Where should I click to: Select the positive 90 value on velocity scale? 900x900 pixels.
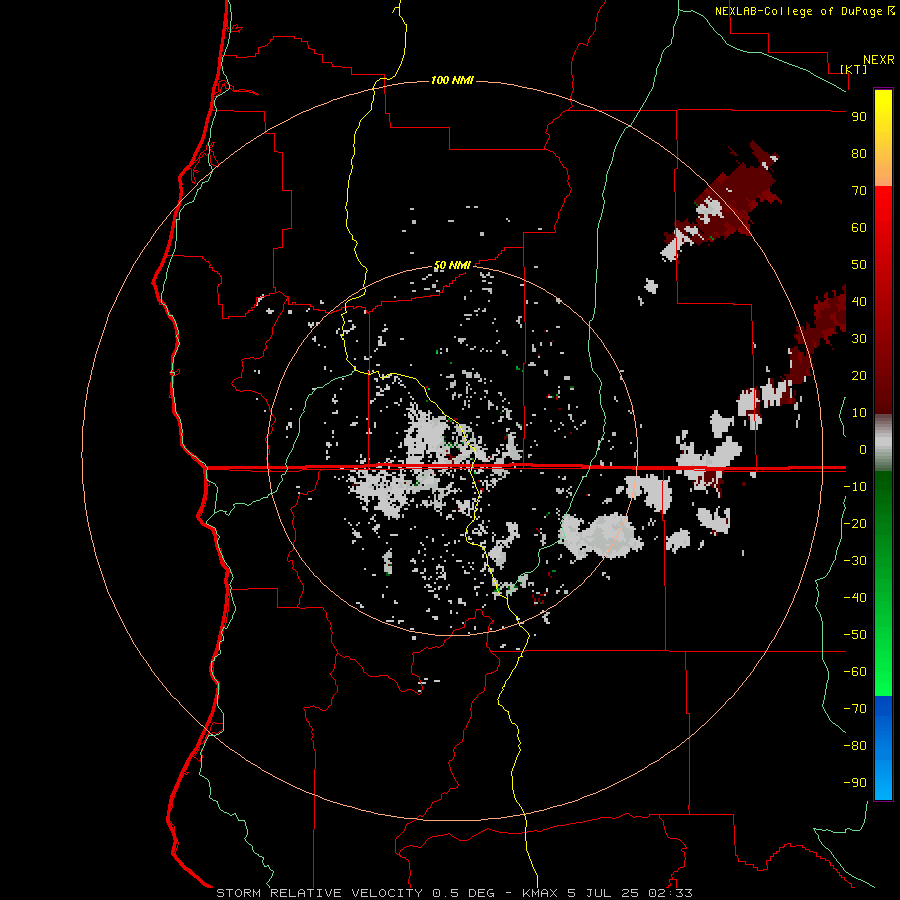tap(859, 117)
